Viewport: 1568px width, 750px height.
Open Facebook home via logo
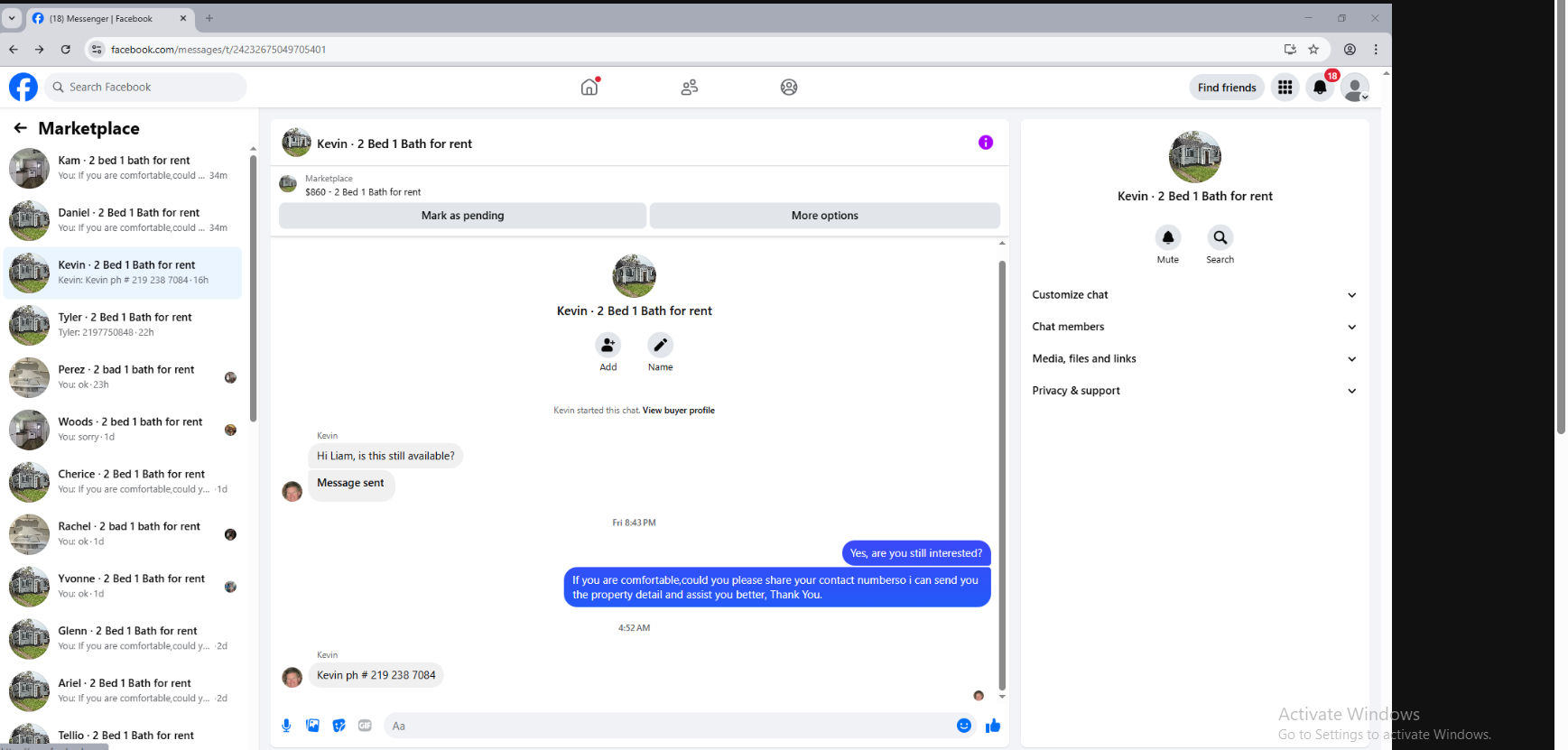pyautogui.click(x=23, y=87)
